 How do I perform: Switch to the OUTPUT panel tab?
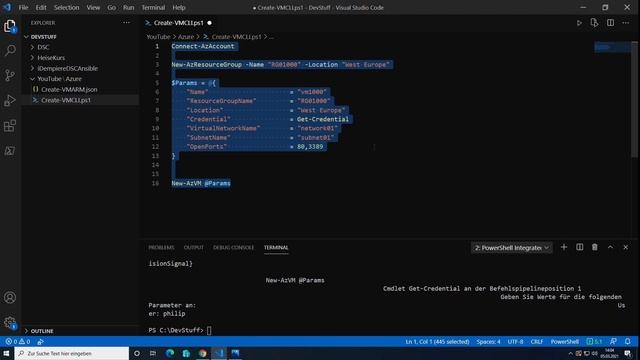193,247
